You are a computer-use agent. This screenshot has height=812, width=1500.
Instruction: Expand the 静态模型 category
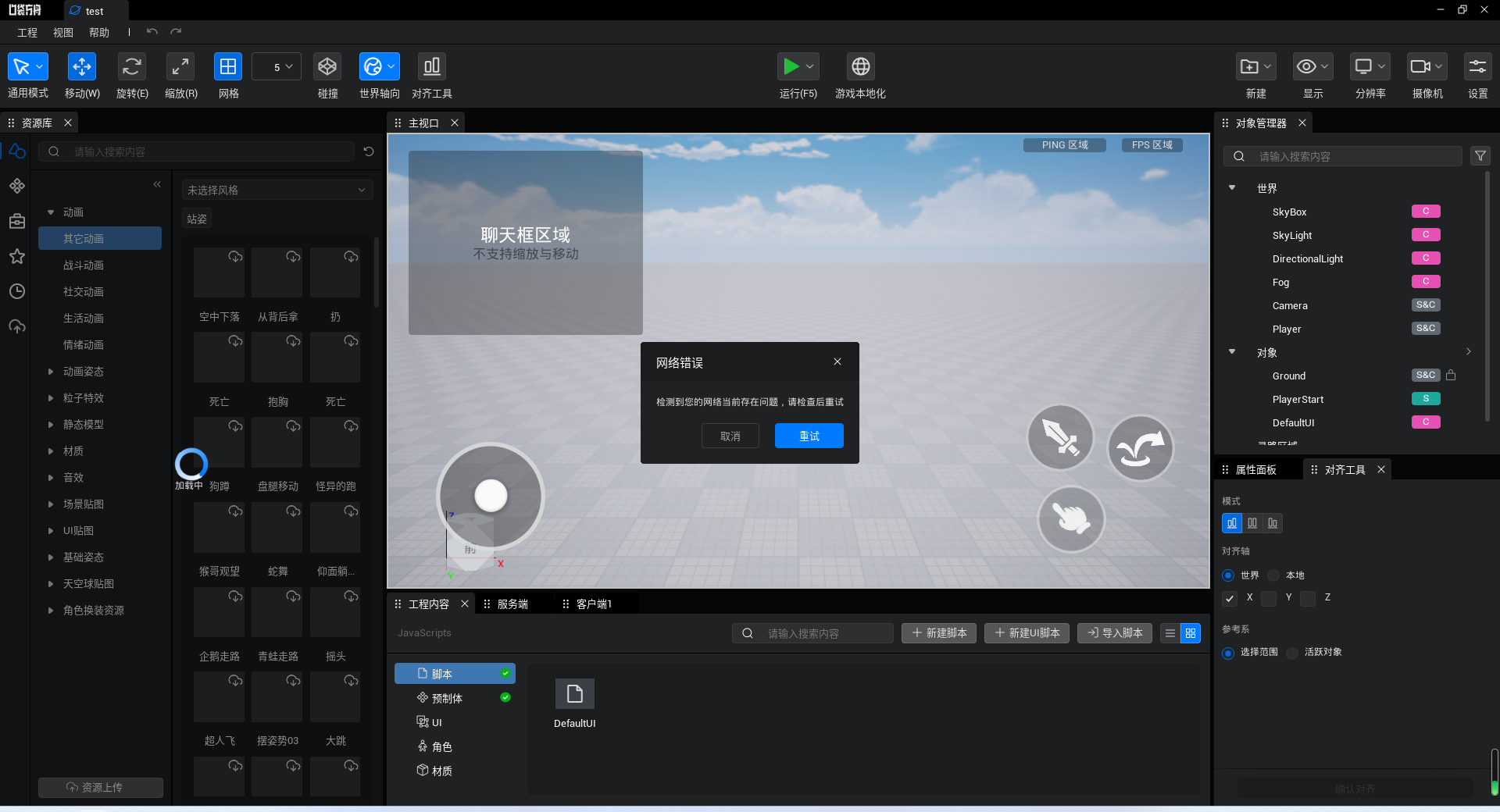pos(51,425)
